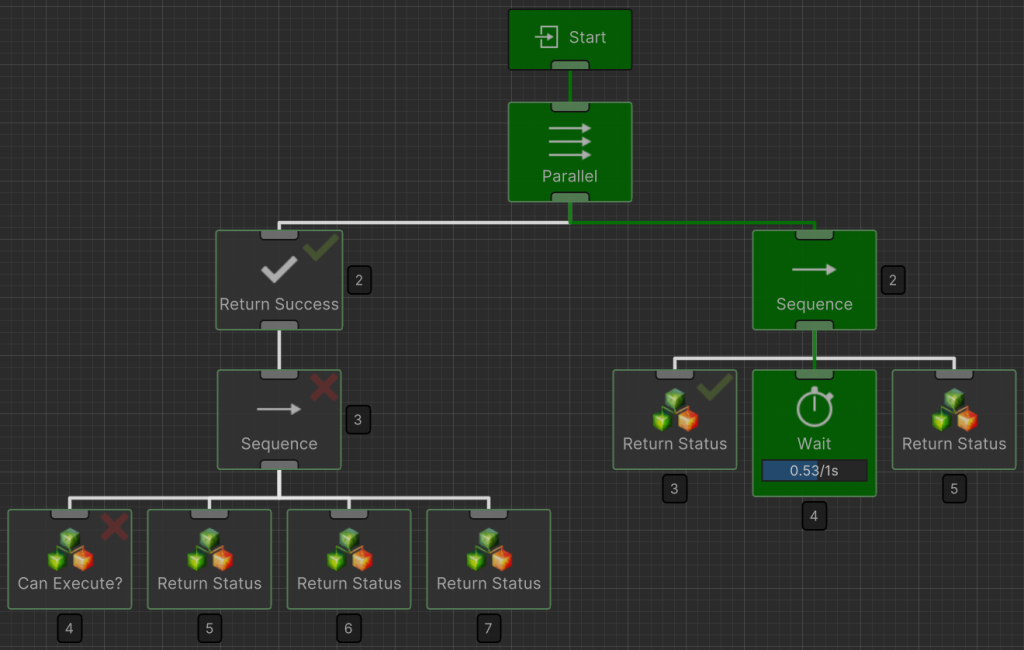This screenshot has height=650, width=1024.
Task: Click the red X status mark on the gray Sequence node
Action: (323, 387)
